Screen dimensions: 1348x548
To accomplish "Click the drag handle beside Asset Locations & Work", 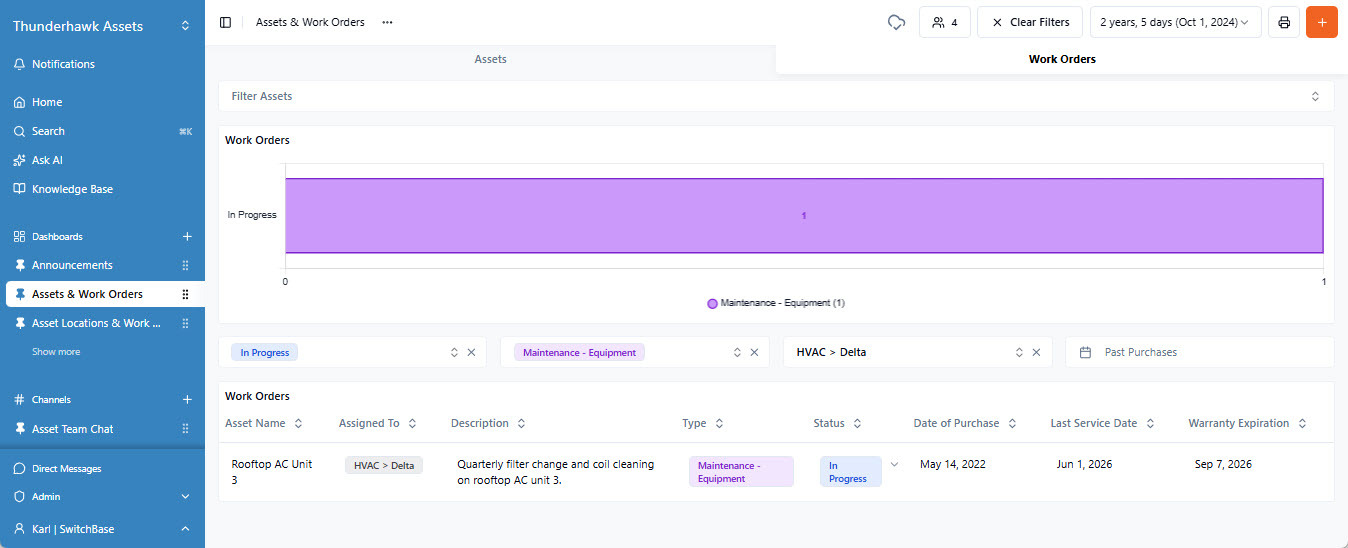I will pos(185,323).
